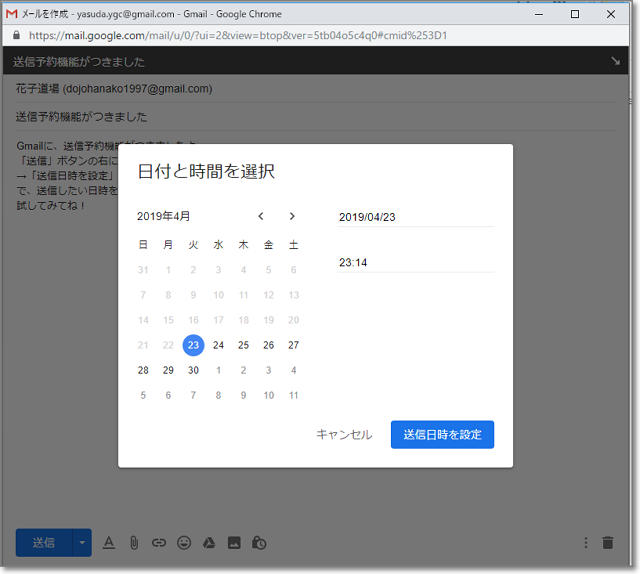Click the insert photo icon
The image size is (640, 574).
pos(235,543)
